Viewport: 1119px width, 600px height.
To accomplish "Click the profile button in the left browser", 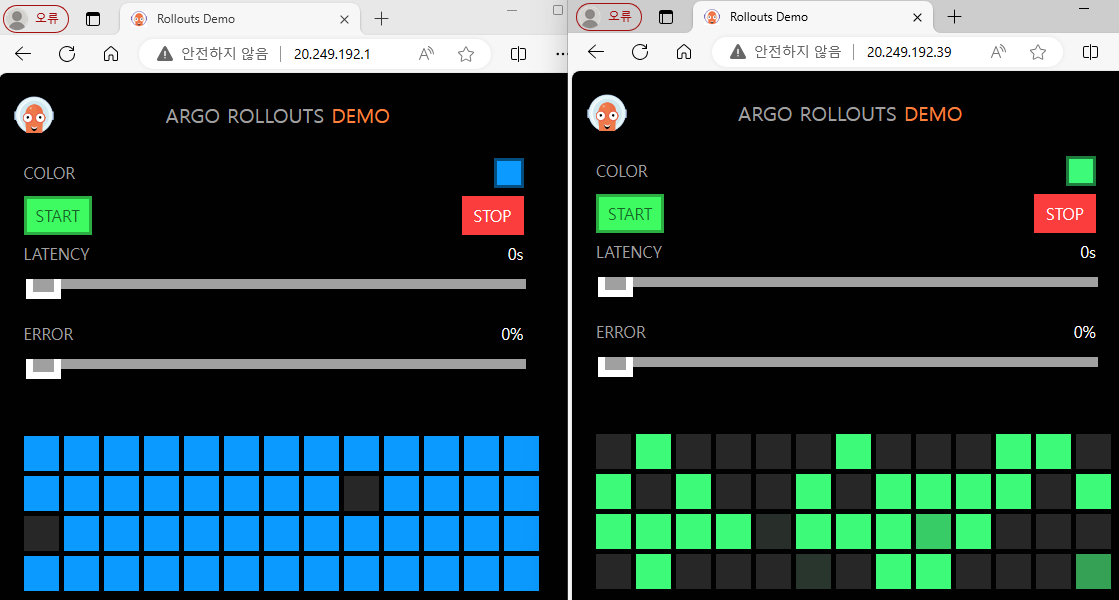I will click(36, 19).
